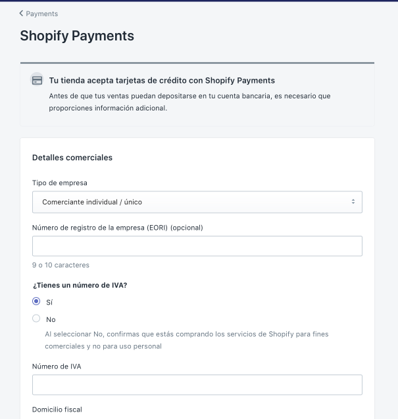This screenshot has height=419, width=398.
Task: Click the No label text
Action: click(51, 319)
